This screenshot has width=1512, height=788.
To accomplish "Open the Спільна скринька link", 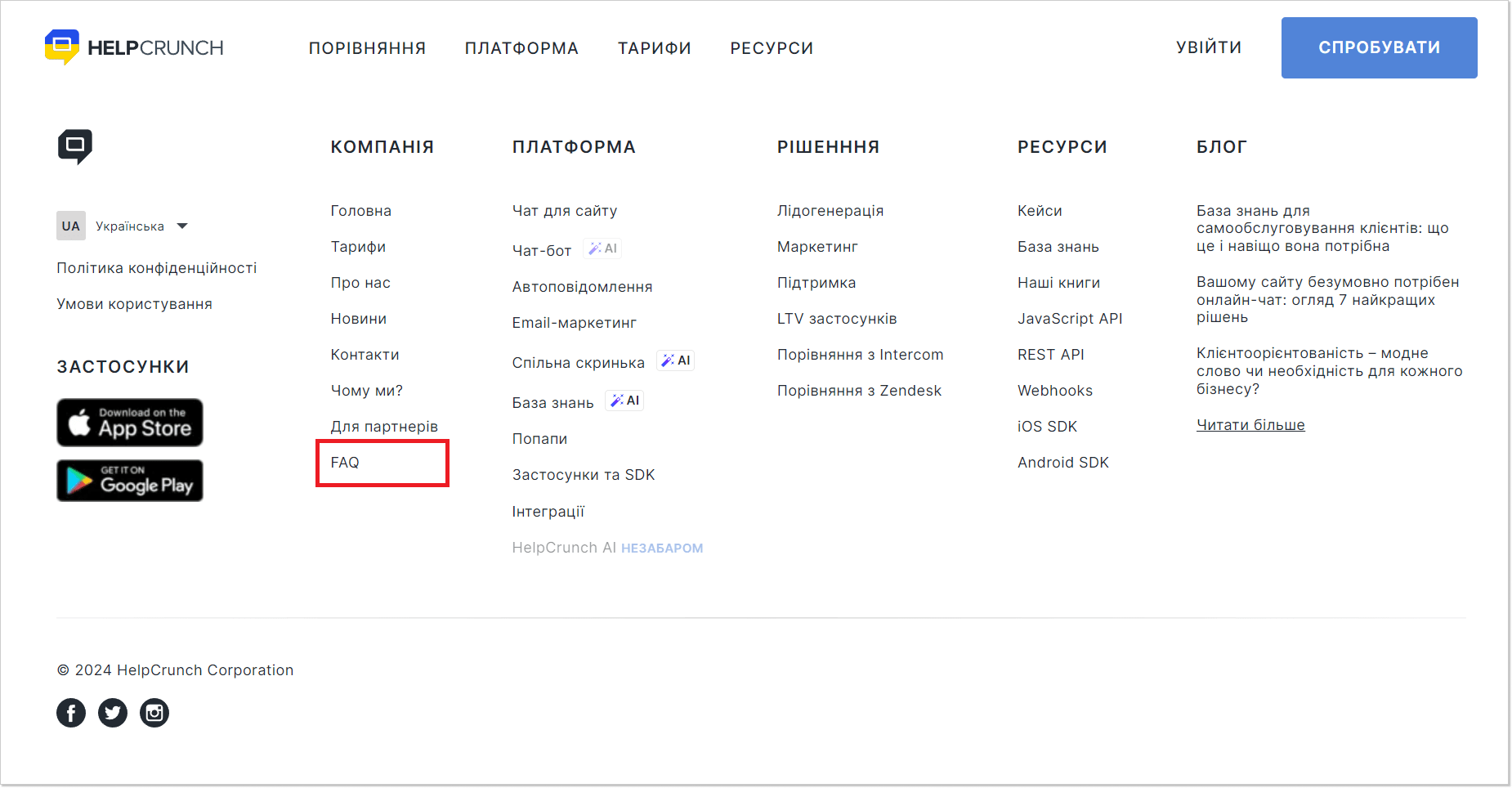I will pyautogui.click(x=578, y=363).
